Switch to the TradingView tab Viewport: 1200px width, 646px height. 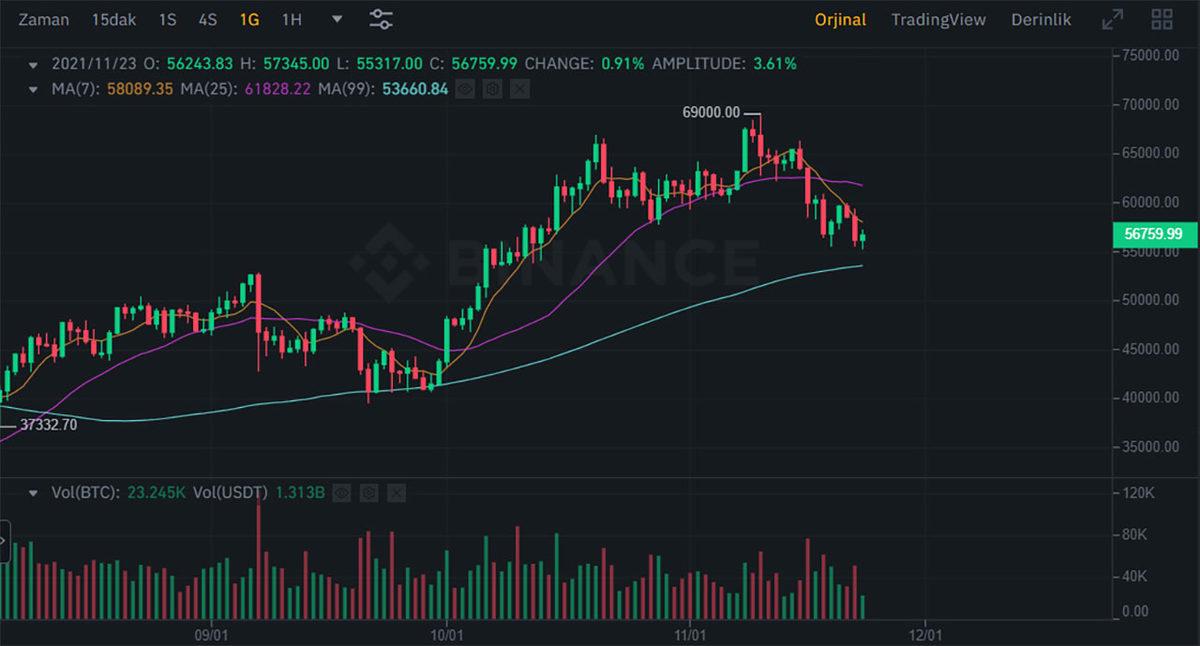click(x=938, y=18)
